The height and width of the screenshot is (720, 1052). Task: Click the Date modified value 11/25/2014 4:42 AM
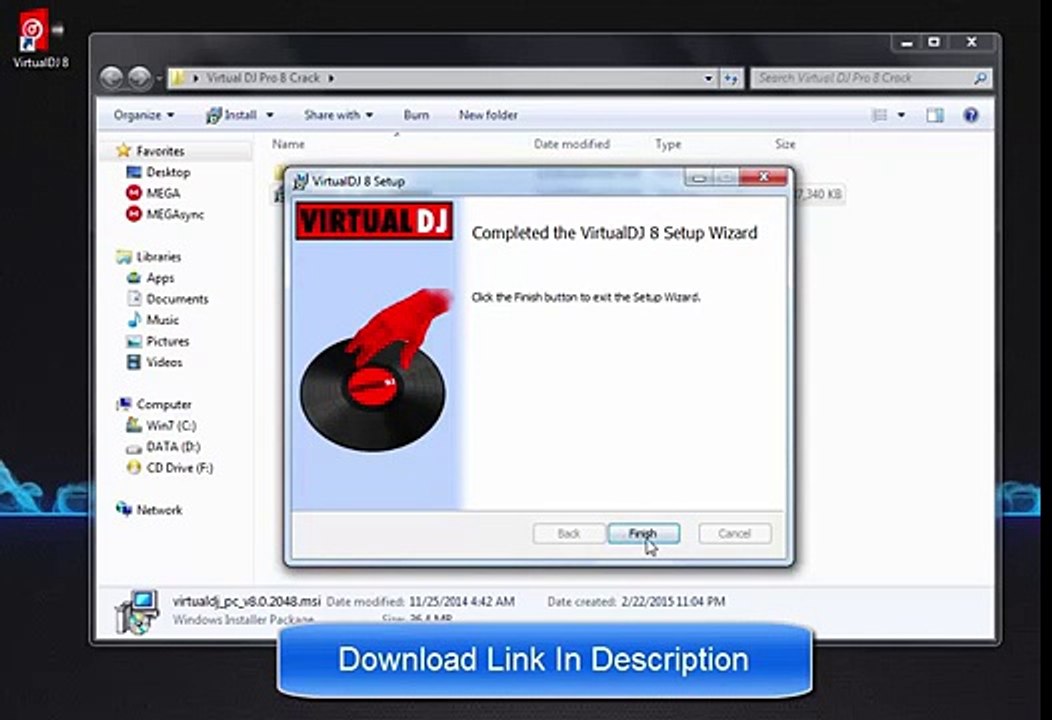click(462, 602)
